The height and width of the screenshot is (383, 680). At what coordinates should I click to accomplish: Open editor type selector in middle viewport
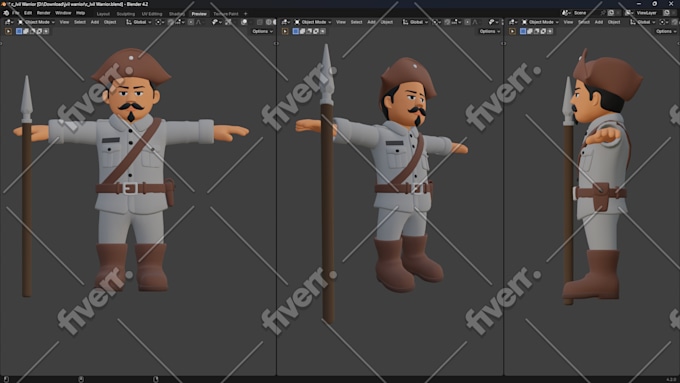click(x=286, y=22)
